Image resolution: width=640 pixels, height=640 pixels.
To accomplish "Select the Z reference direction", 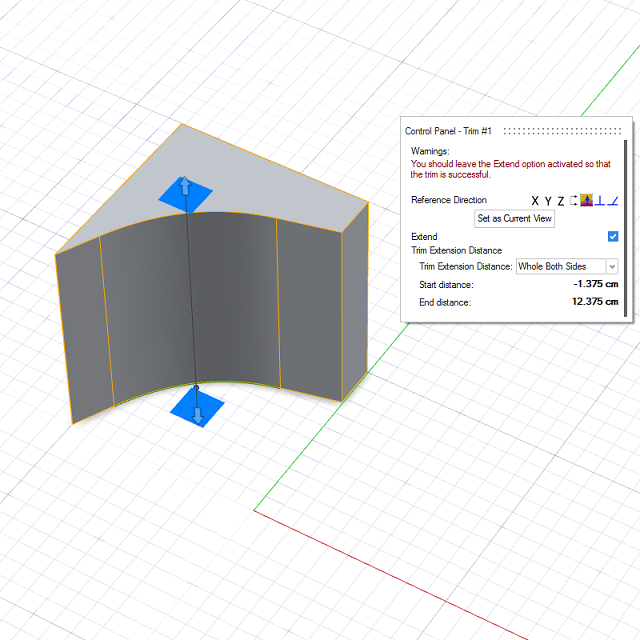I will point(561,201).
